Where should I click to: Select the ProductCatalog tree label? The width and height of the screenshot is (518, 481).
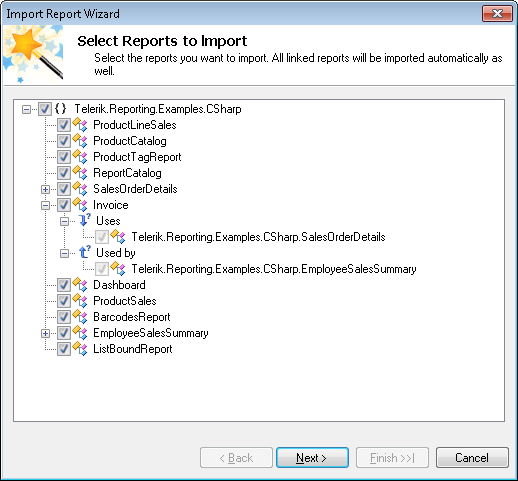coord(130,141)
